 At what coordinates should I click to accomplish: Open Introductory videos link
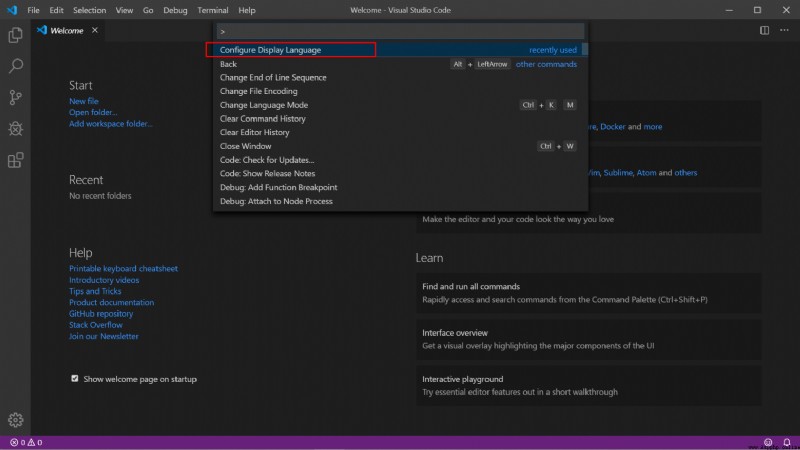[104, 280]
